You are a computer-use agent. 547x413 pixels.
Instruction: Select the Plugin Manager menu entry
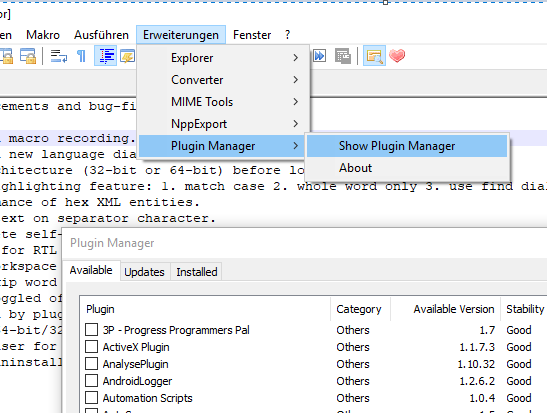(x=223, y=146)
